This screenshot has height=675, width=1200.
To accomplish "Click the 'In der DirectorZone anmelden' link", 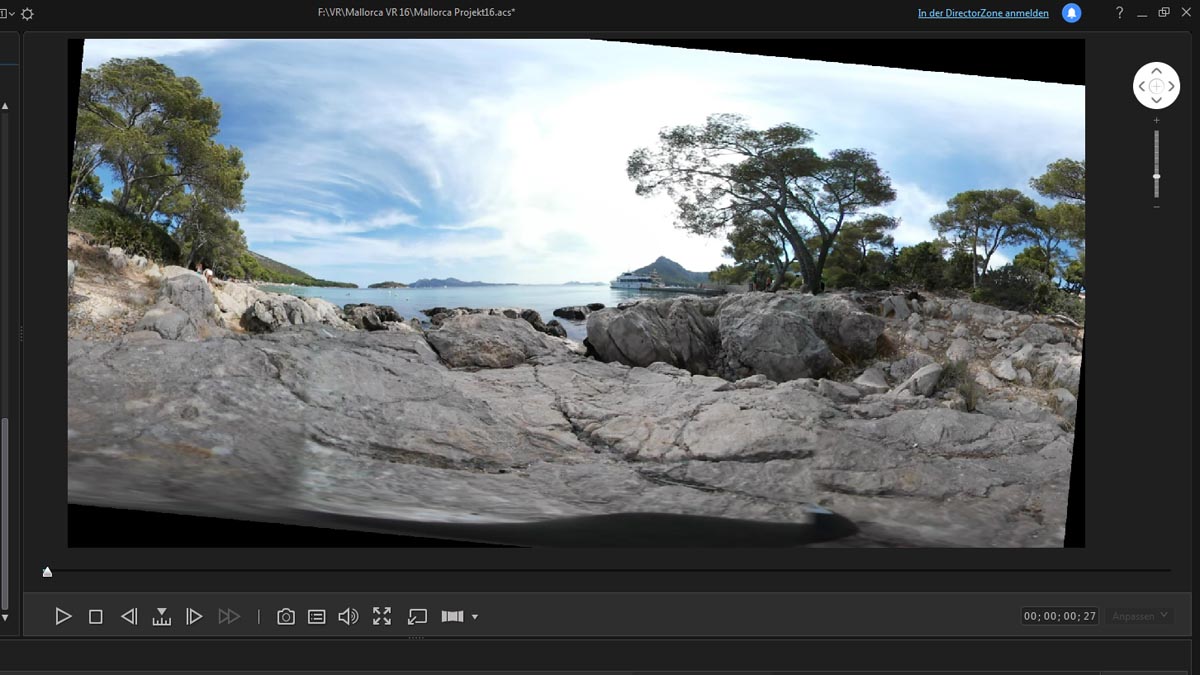I will (x=983, y=13).
